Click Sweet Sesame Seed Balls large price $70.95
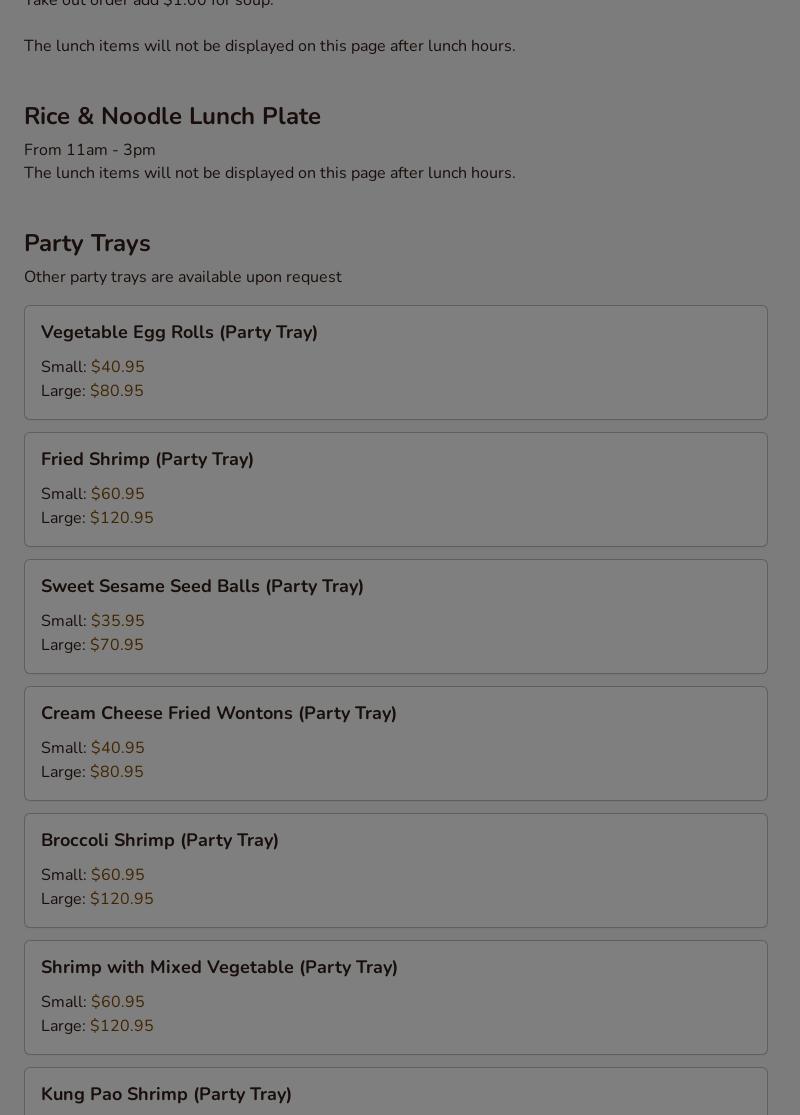This screenshot has width=800, height=1115. coord(116,645)
